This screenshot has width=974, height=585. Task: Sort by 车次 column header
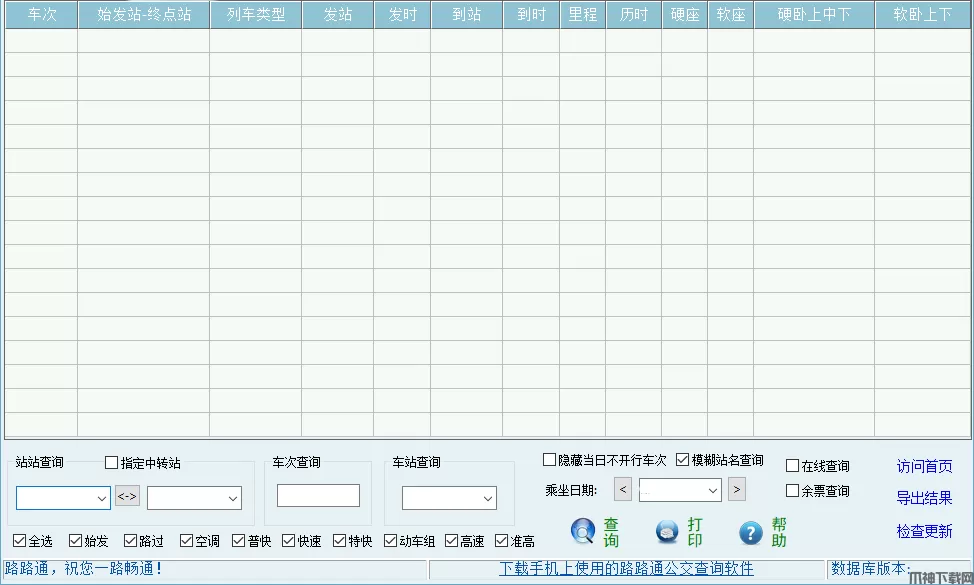(x=41, y=15)
